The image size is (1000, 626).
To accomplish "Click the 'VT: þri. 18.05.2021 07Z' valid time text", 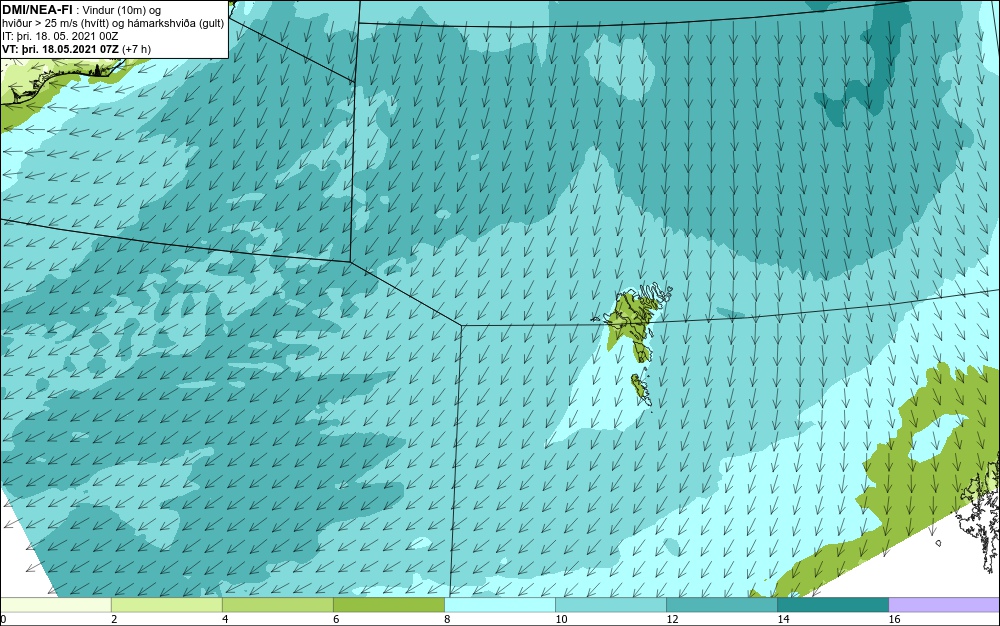I will pos(60,49).
